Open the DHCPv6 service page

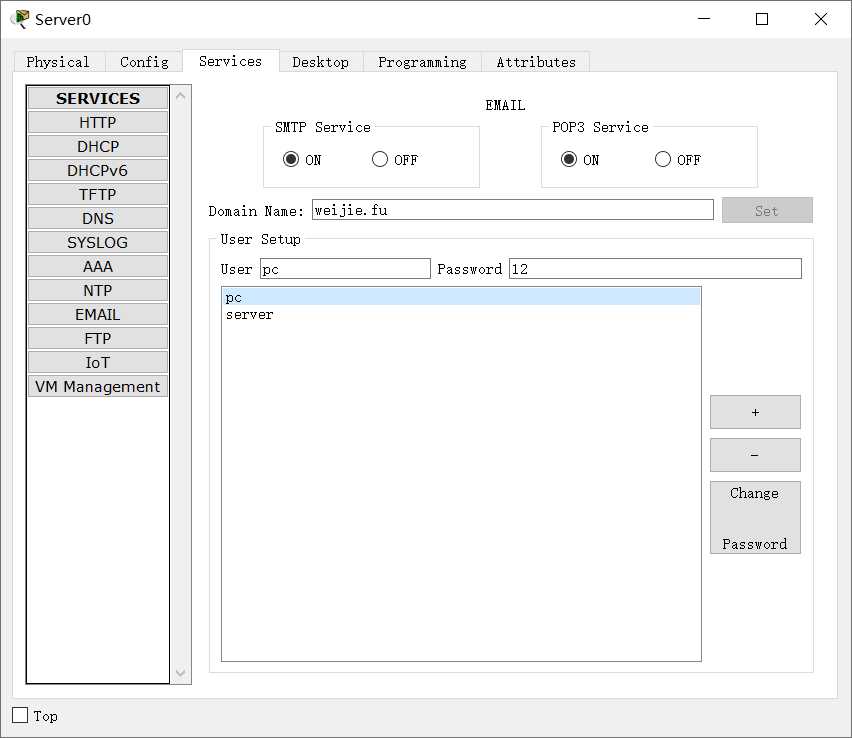(98, 170)
